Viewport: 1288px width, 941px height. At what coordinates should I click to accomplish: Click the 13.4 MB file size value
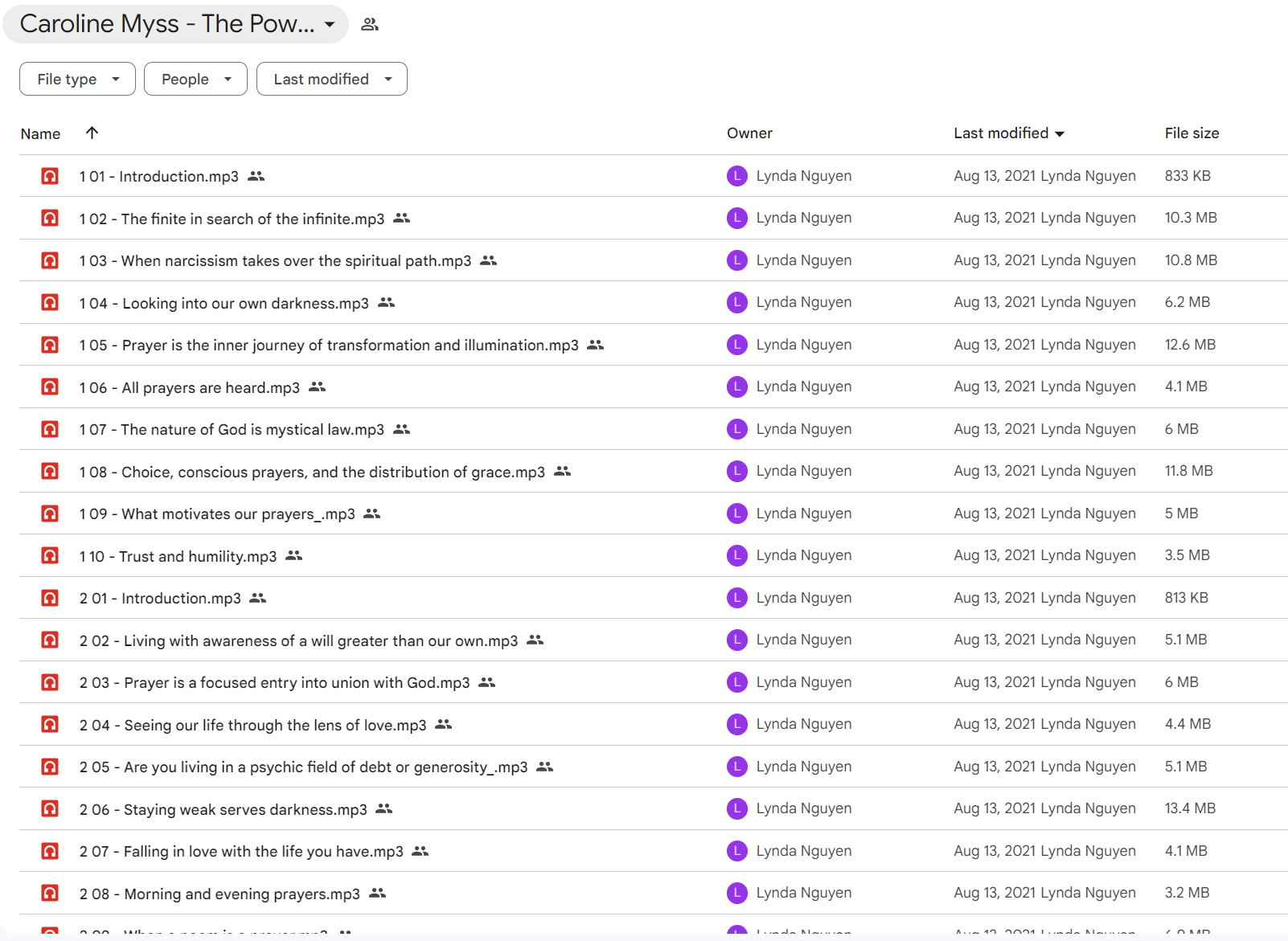(1190, 808)
